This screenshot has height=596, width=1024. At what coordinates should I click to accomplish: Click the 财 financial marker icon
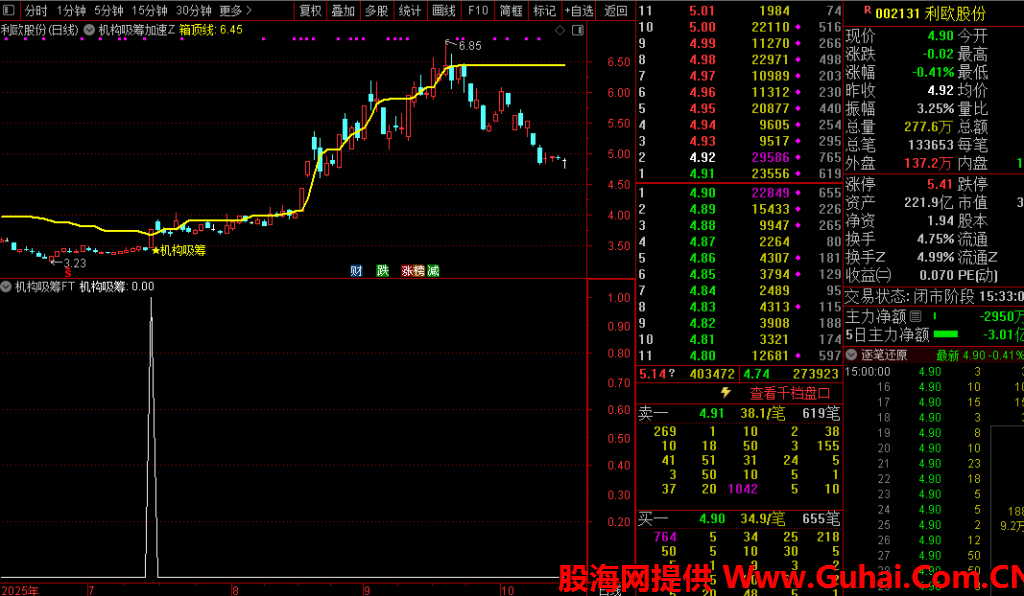point(355,271)
